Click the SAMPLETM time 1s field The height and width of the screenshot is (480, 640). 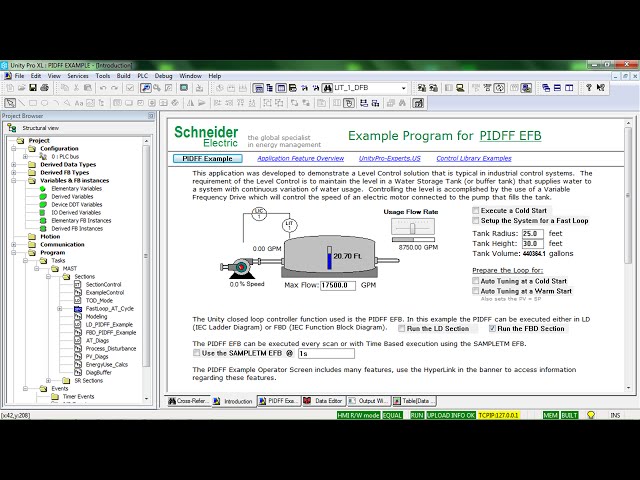click(326, 353)
